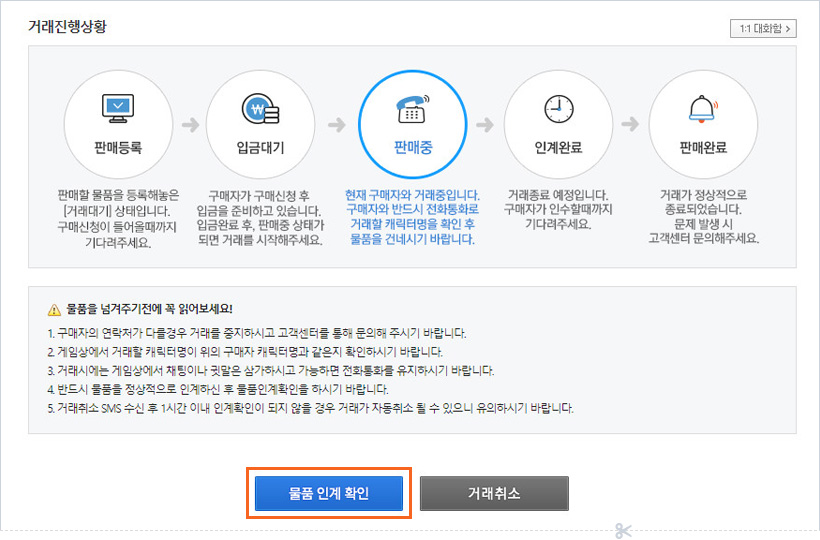Click arrow between 판매등록 and 입금대기
Screen dimensions: 820x540
coord(189,125)
